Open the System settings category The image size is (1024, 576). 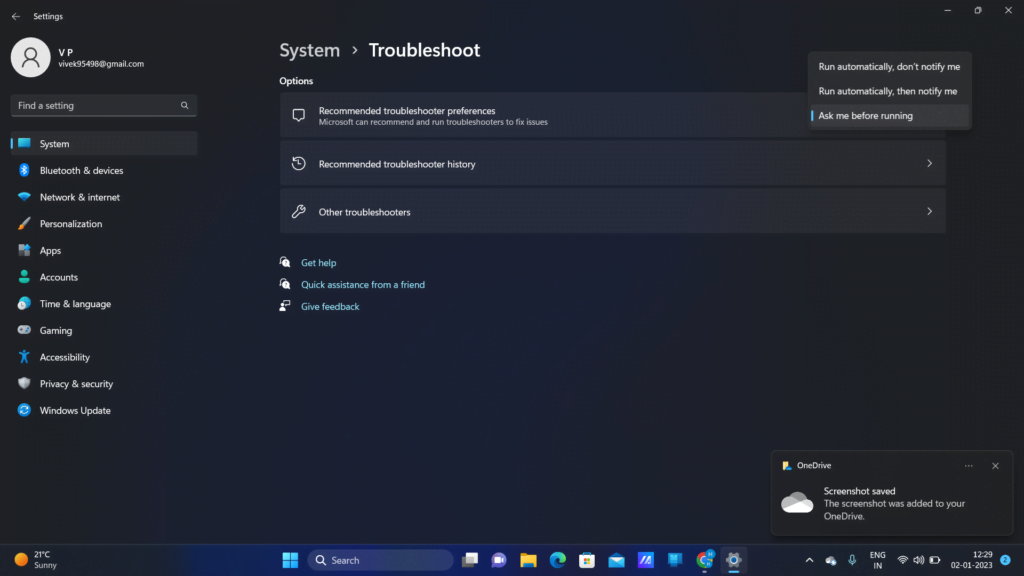point(104,144)
